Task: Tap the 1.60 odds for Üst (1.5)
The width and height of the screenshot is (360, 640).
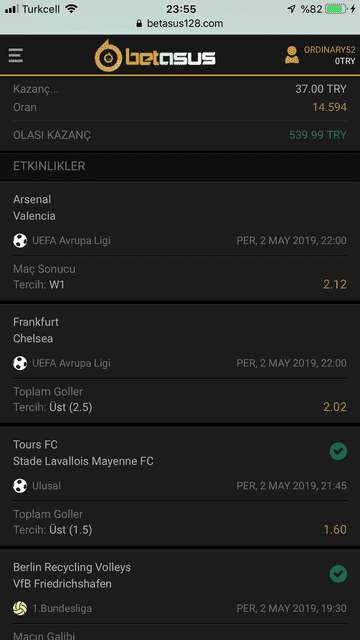Action: pyautogui.click(x=335, y=530)
